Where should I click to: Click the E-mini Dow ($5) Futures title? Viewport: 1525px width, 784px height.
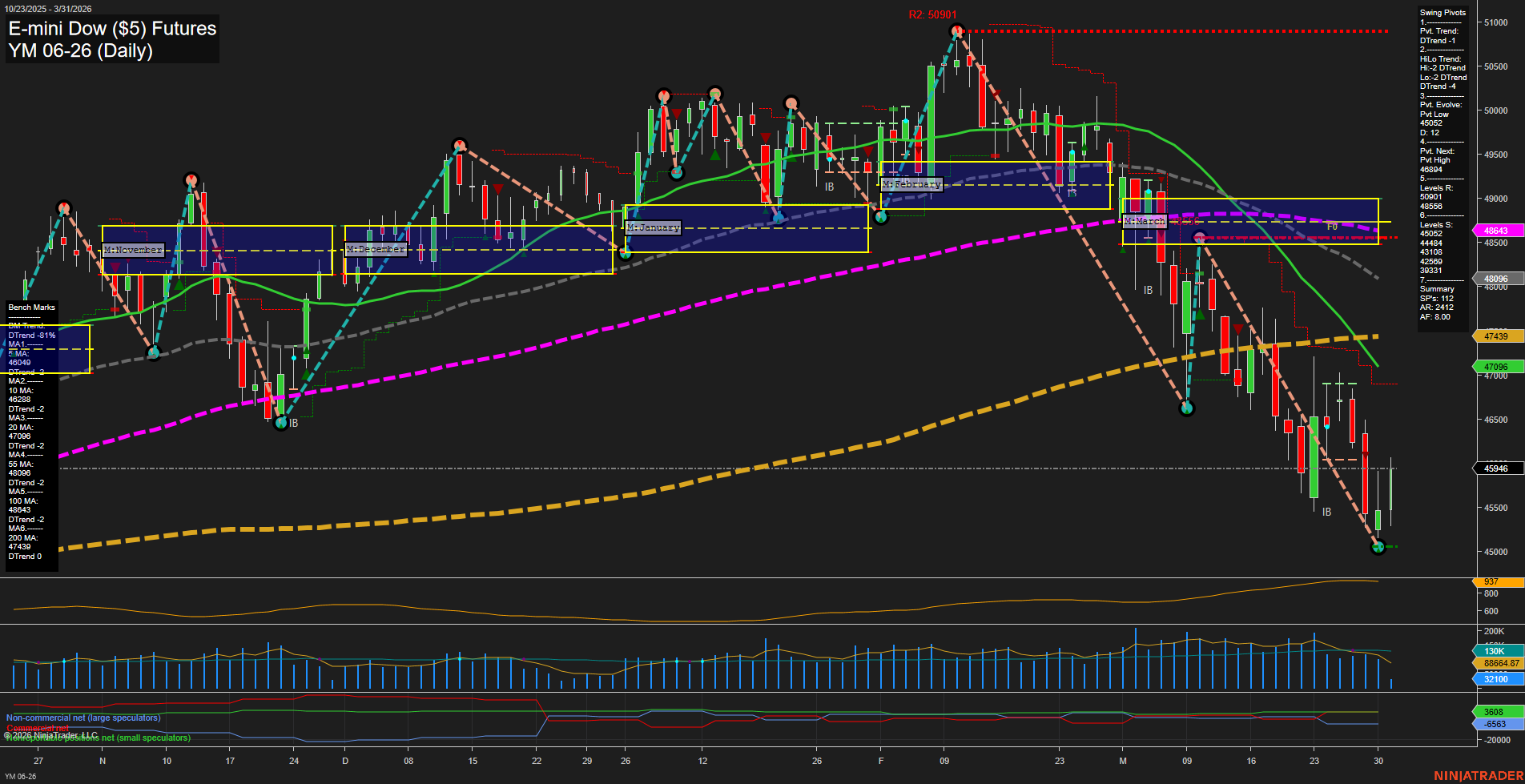(x=111, y=28)
